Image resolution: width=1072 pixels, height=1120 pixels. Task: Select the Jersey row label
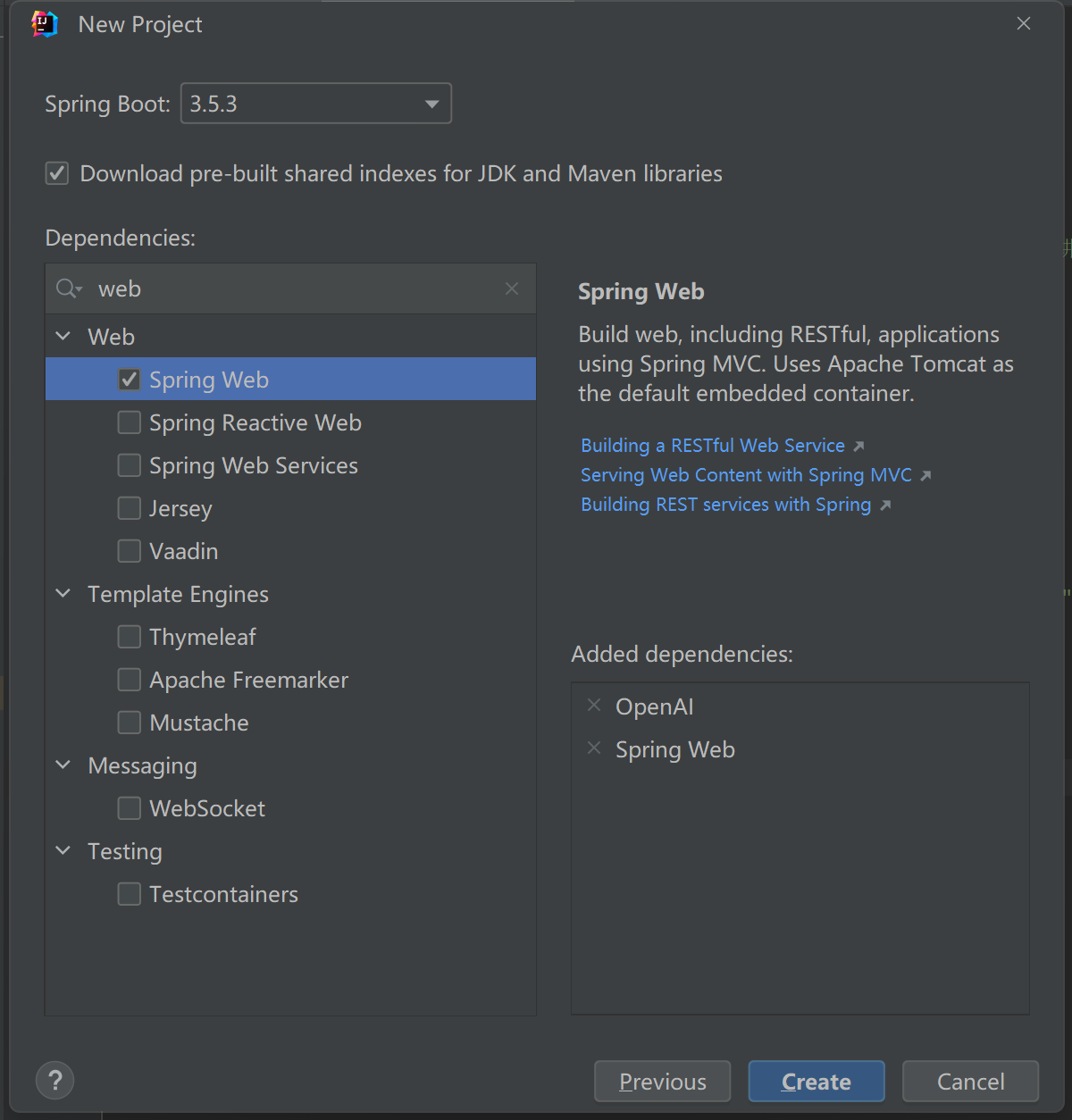tap(180, 508)
